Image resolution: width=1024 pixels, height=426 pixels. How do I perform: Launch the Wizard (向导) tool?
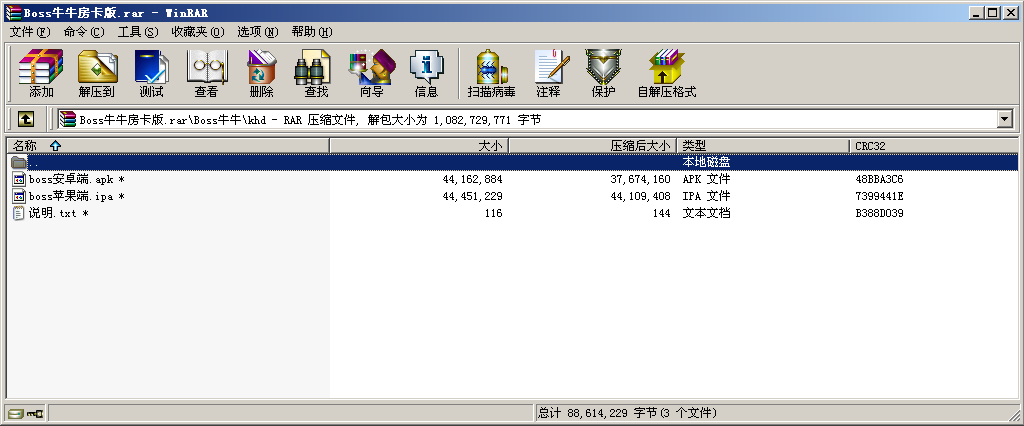pyautogui.click(x=371, y=74)
